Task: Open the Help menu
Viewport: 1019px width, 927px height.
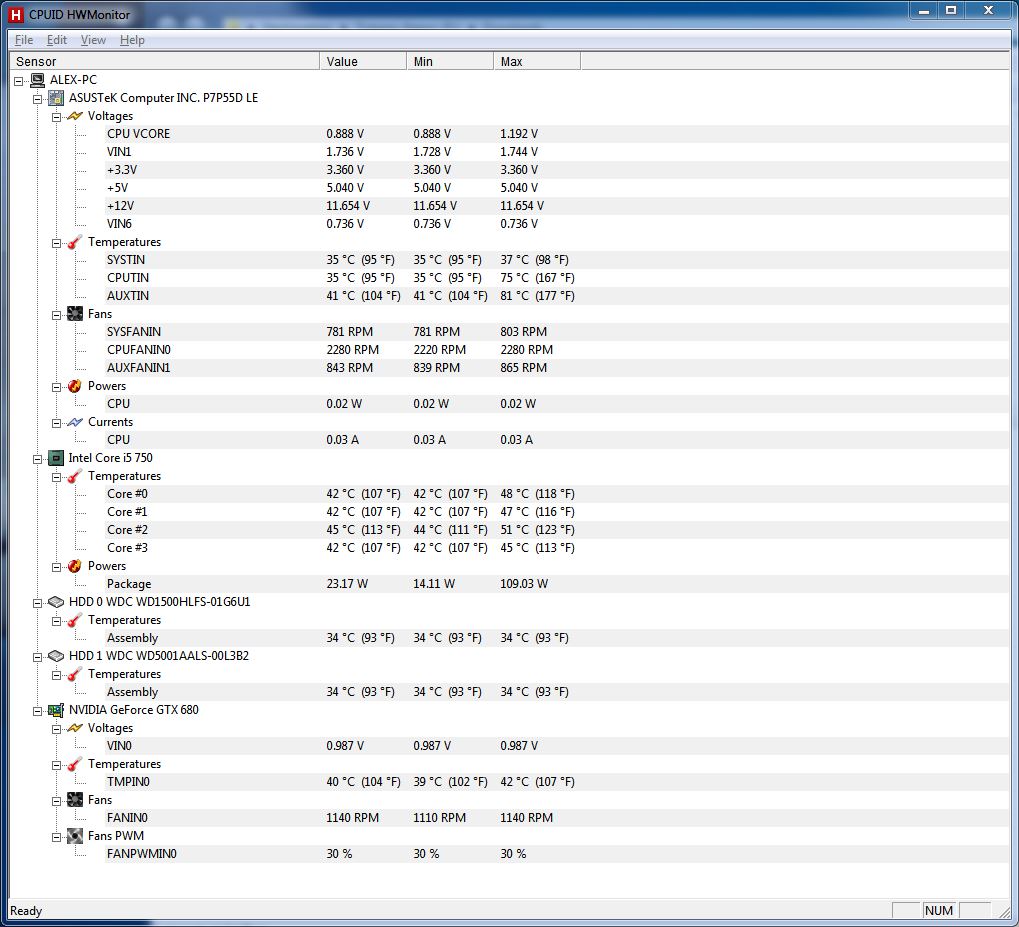Action: click(132, 40)
